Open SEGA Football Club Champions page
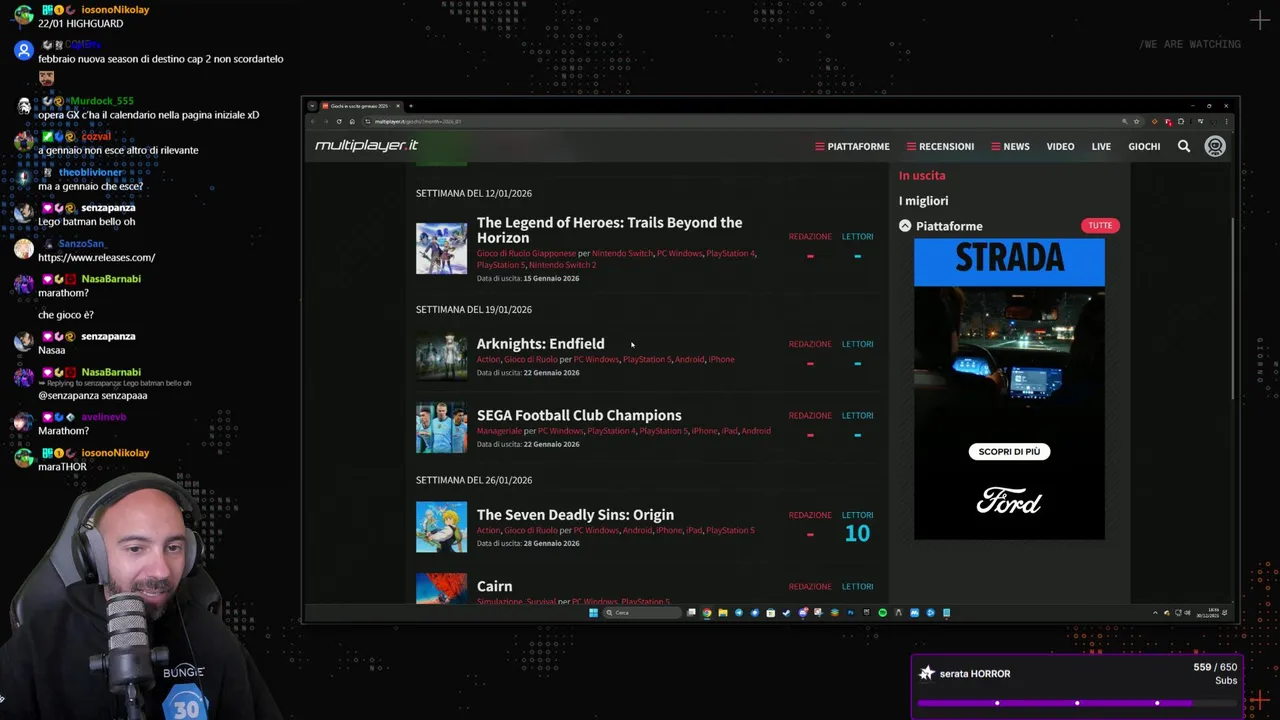This screenshot has width=1280, height=720. (579, 415)
